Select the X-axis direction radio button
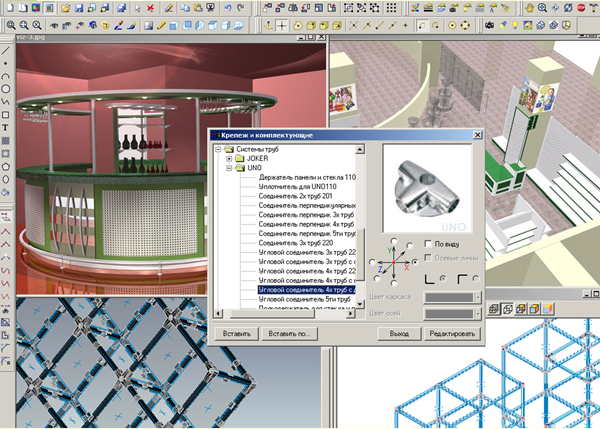The image size is (600, 429). click(x=415, y=263)
